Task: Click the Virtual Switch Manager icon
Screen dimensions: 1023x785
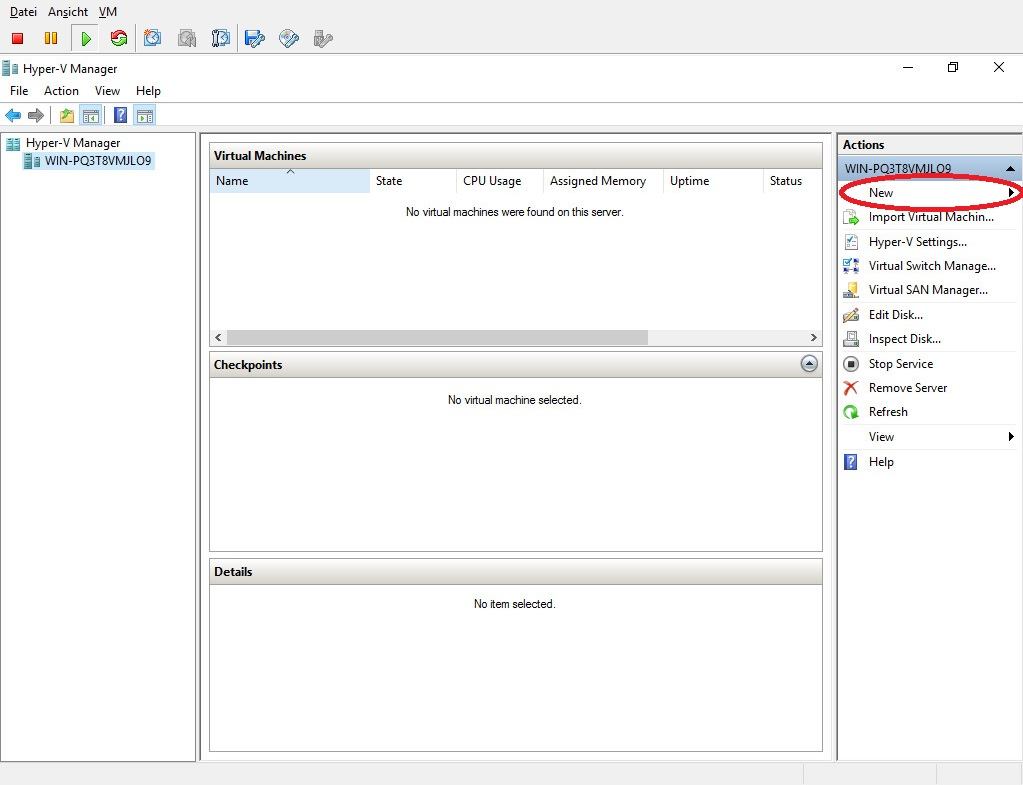Action: [x=851, y=266]
